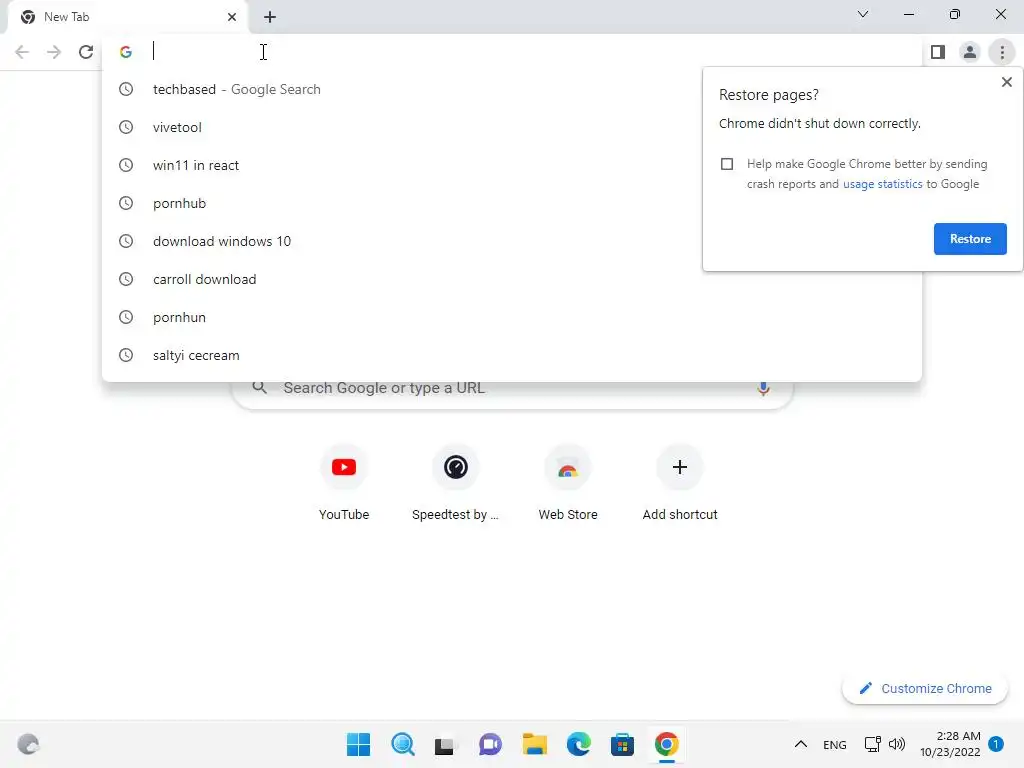Open a new tab with the plus button

(270, 17)
